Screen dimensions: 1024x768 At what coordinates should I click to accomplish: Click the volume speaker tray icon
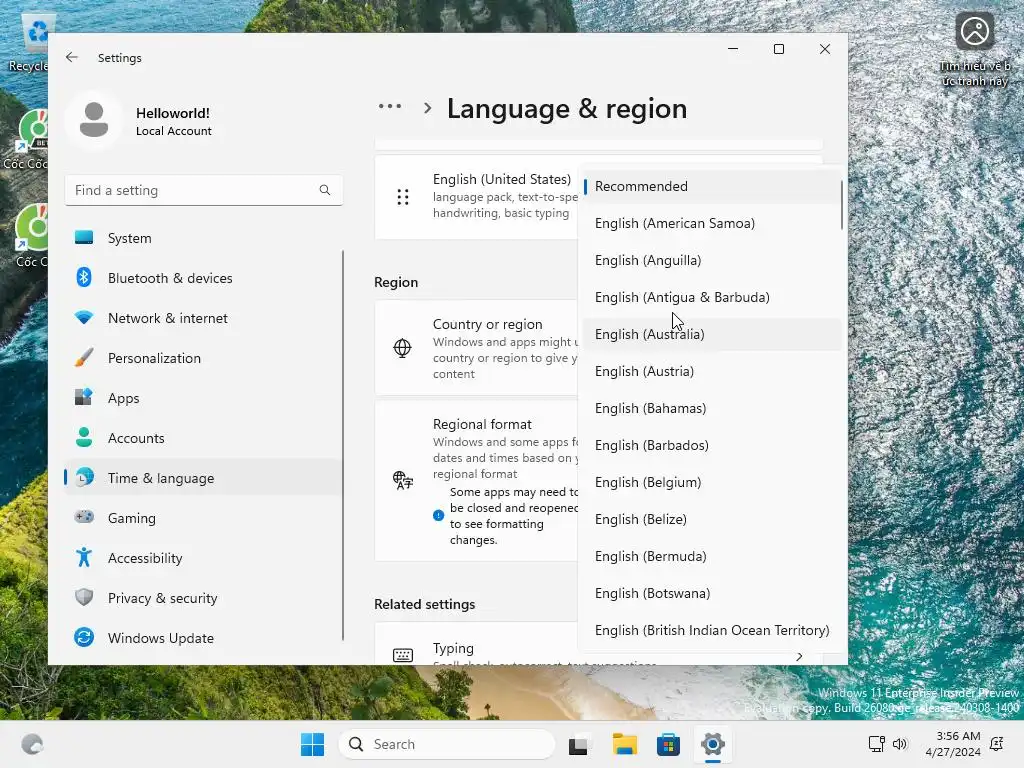click(900, 744)
